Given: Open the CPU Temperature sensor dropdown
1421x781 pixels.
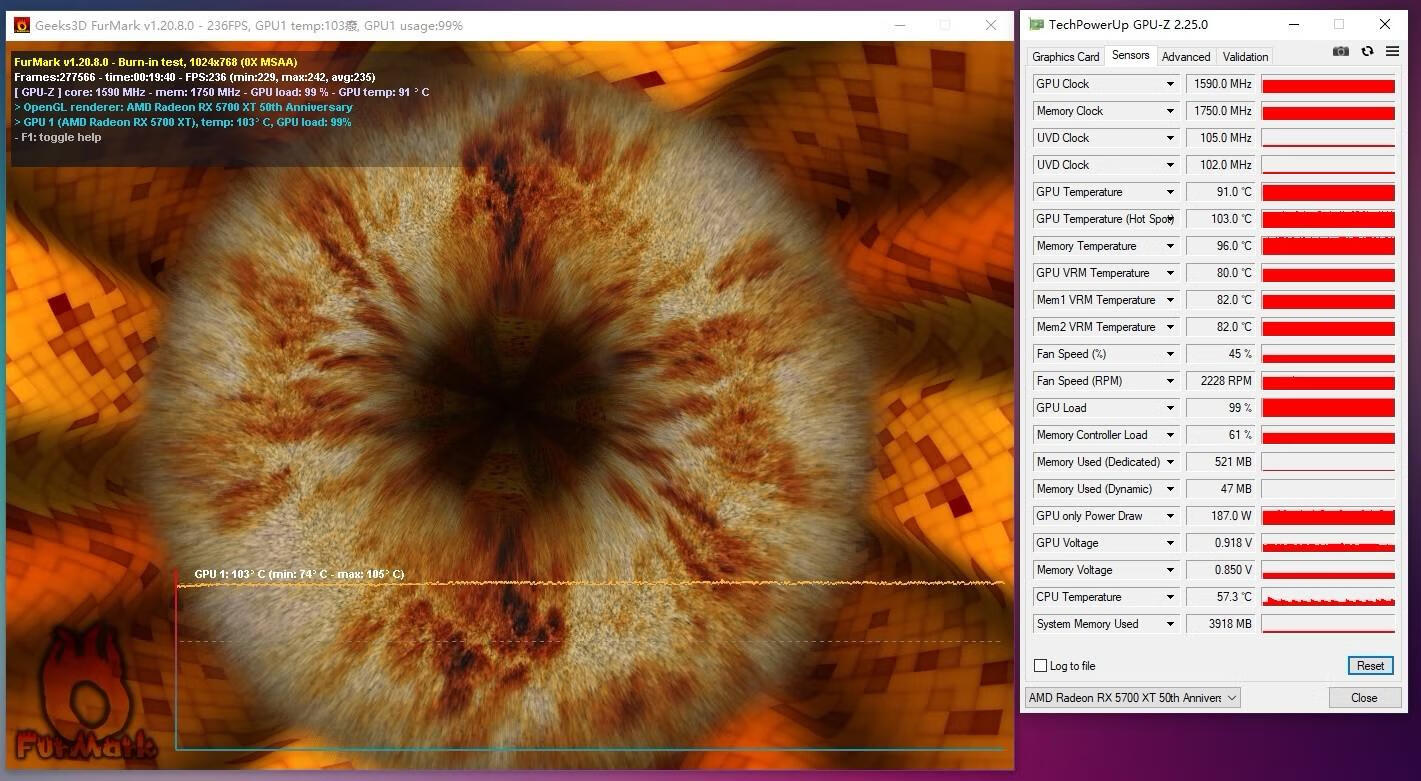Looking at the screenshot, I should tap(1170, 597).
